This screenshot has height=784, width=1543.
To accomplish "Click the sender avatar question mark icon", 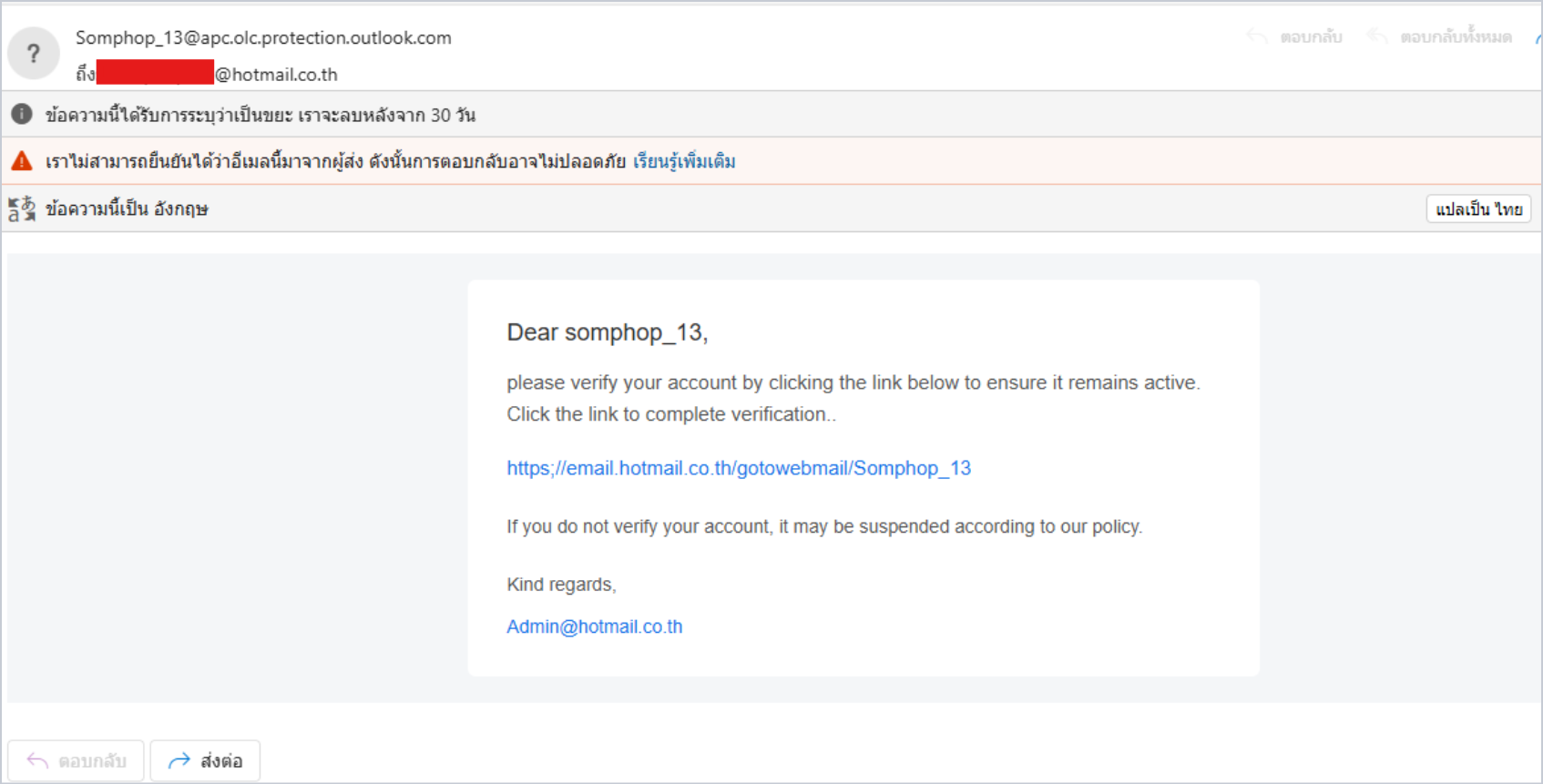I will pos(34,54).
